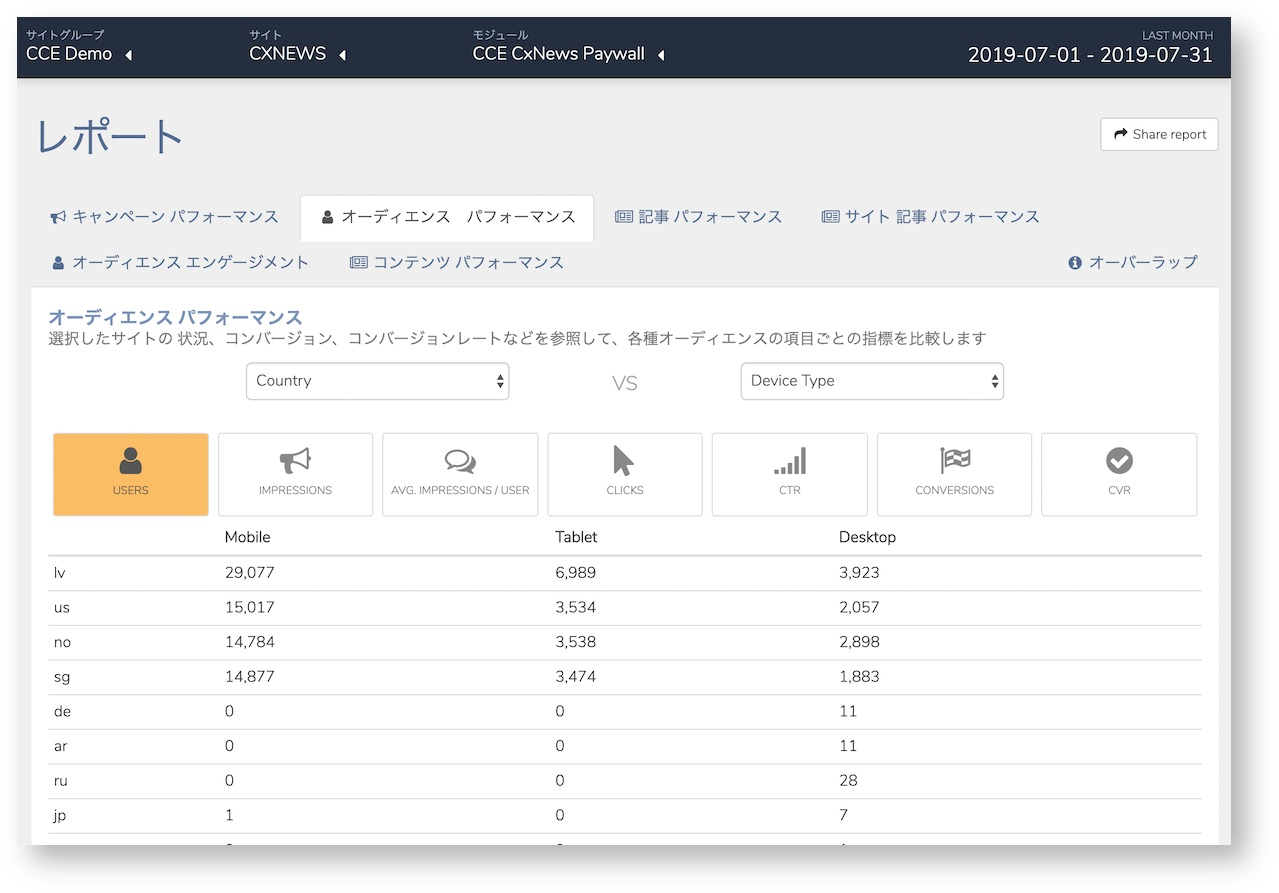
Task: Select the USERS metric tile
Action: (x=131, y=474)
